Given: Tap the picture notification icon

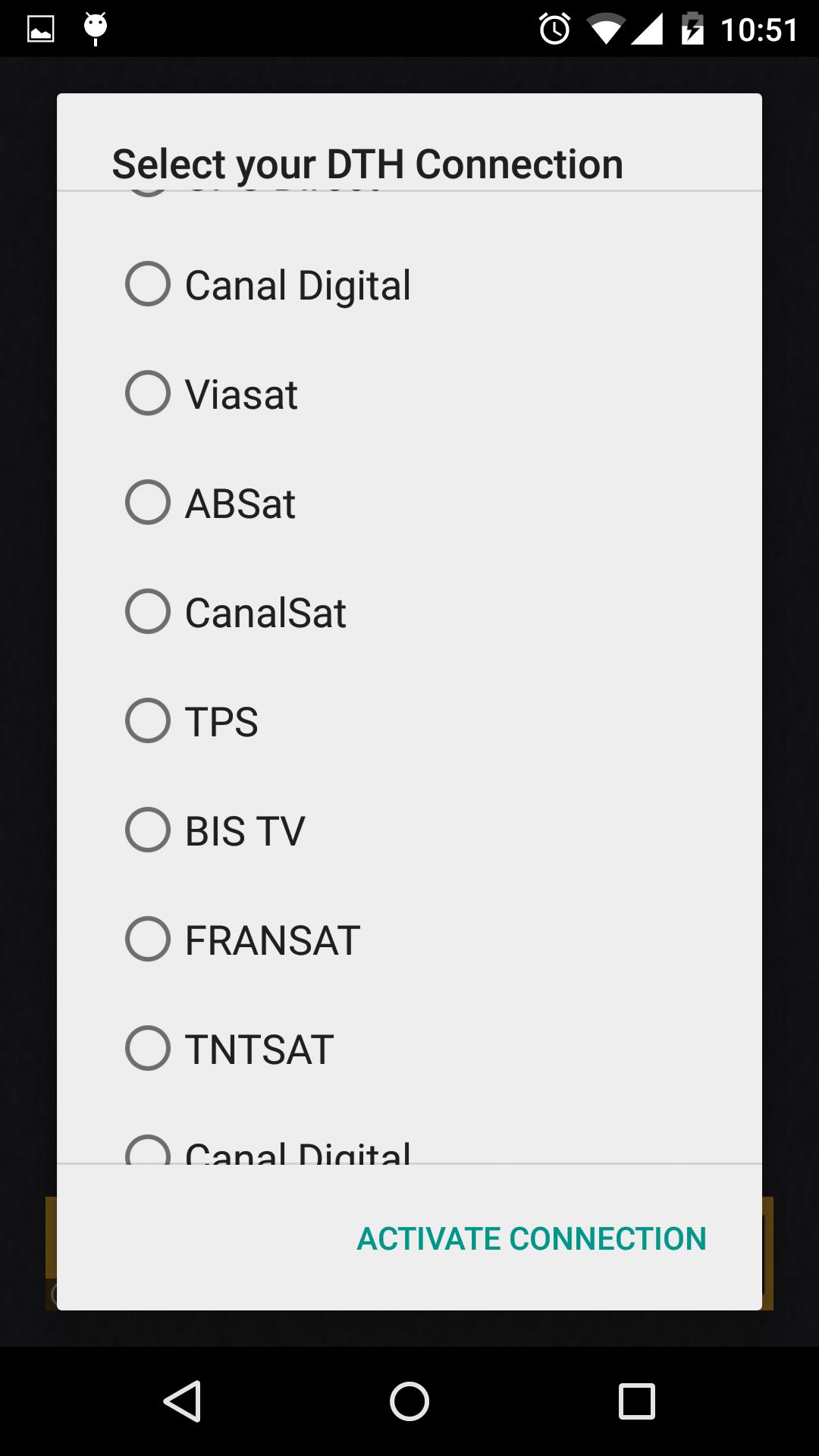Looking at the screenshot, I should [41, 30].
